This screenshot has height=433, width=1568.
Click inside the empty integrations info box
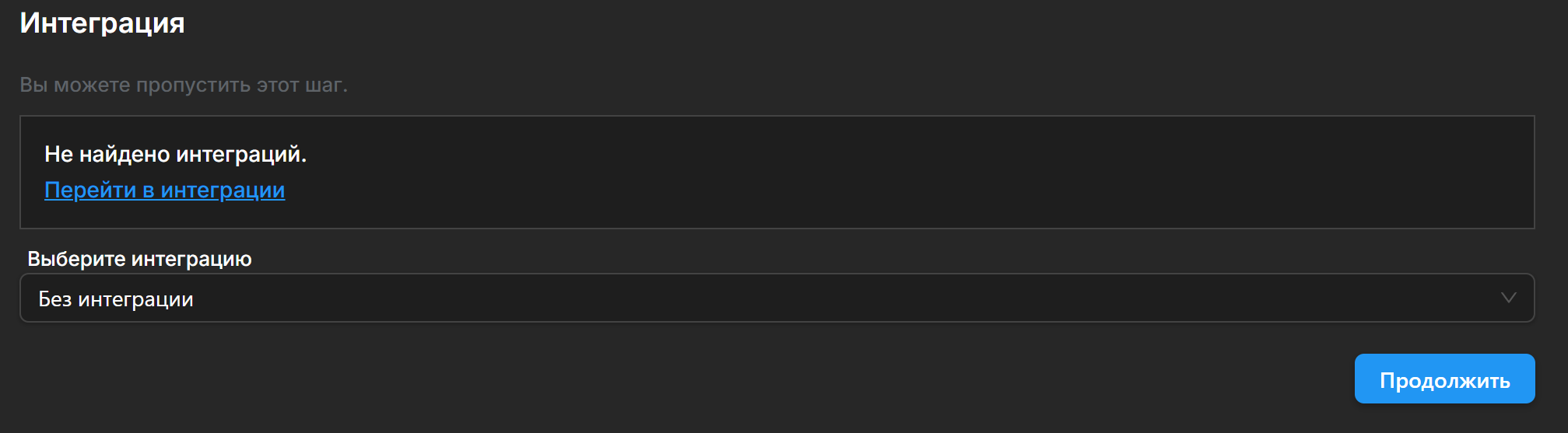856,173
